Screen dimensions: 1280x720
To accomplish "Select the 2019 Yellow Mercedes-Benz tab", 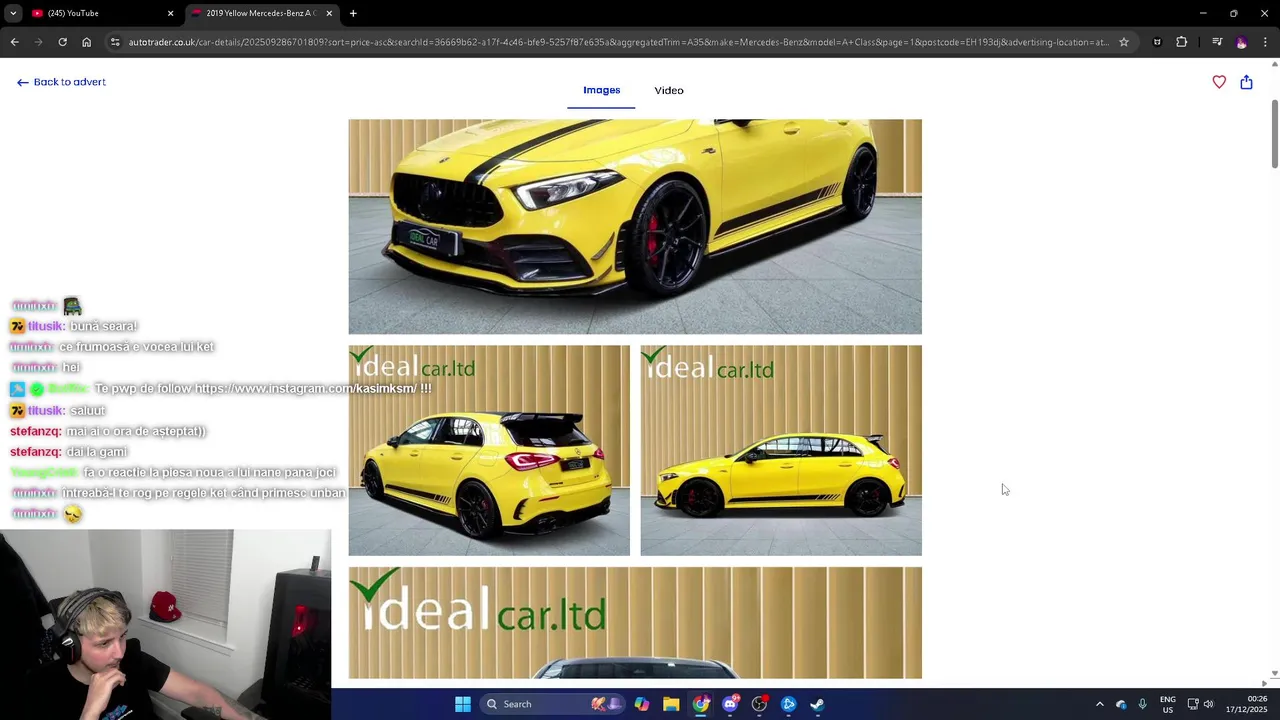I will (x=262, y=13).
